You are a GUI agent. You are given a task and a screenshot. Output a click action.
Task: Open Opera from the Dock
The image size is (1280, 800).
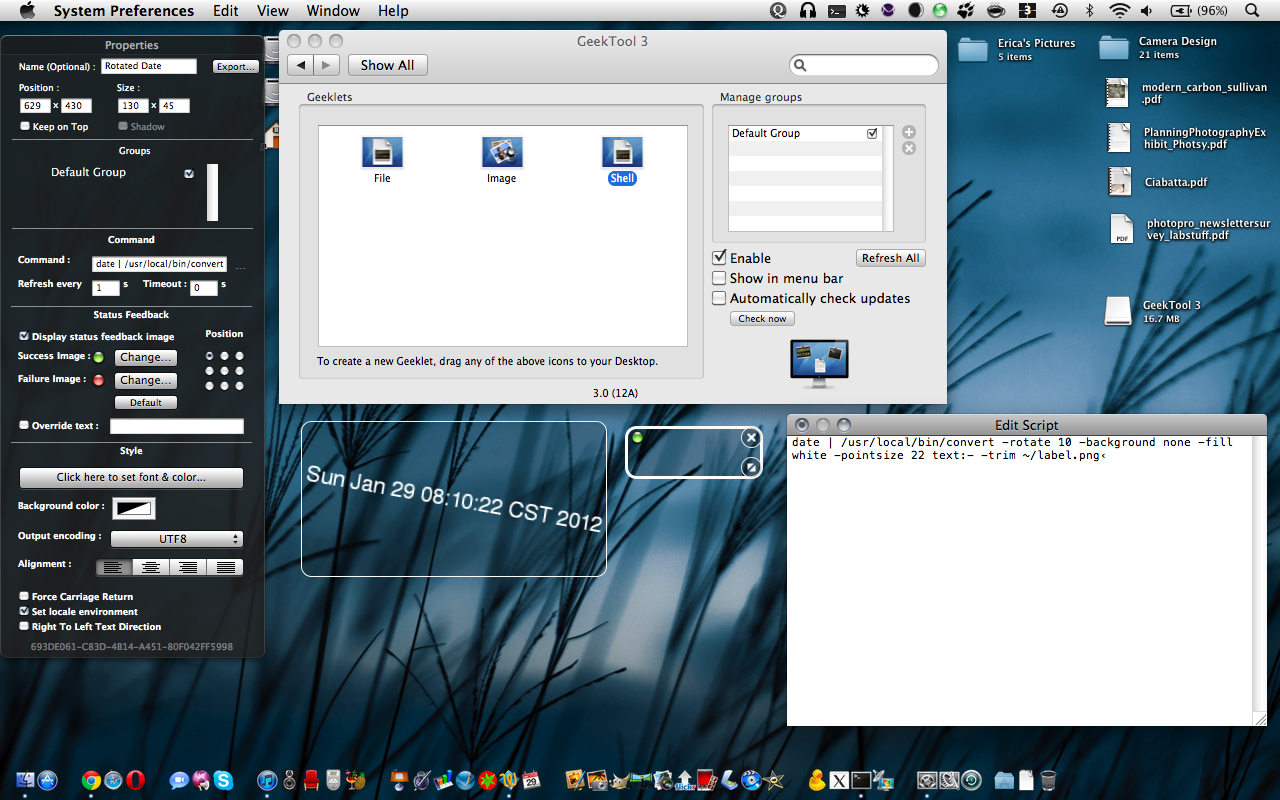(136, 781)
